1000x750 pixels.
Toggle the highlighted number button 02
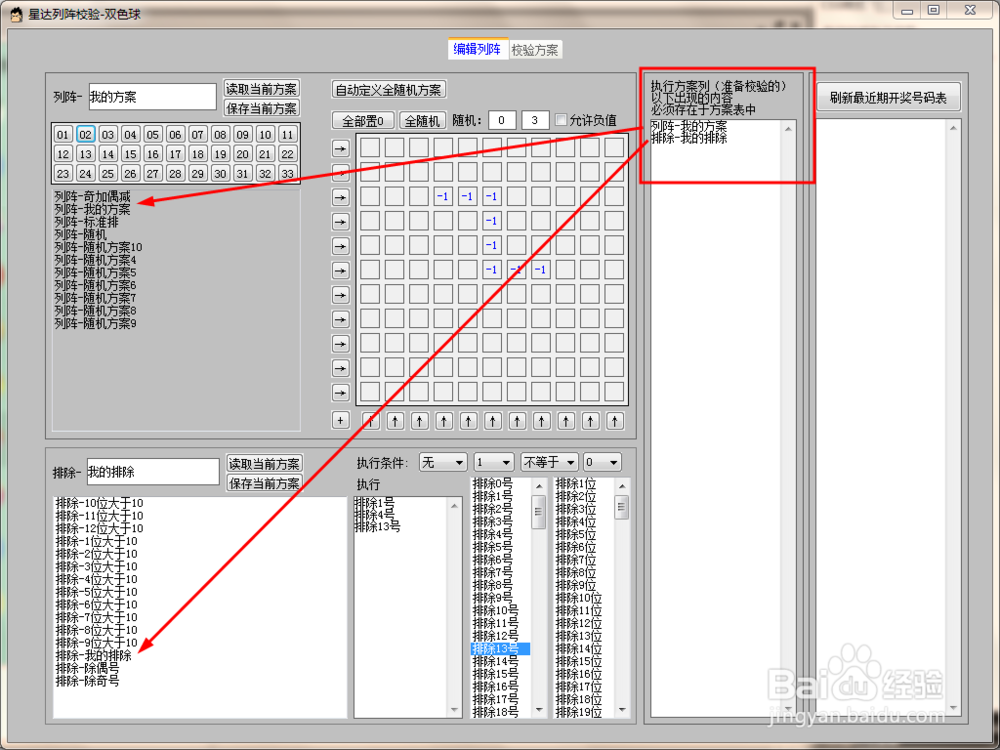85,135
